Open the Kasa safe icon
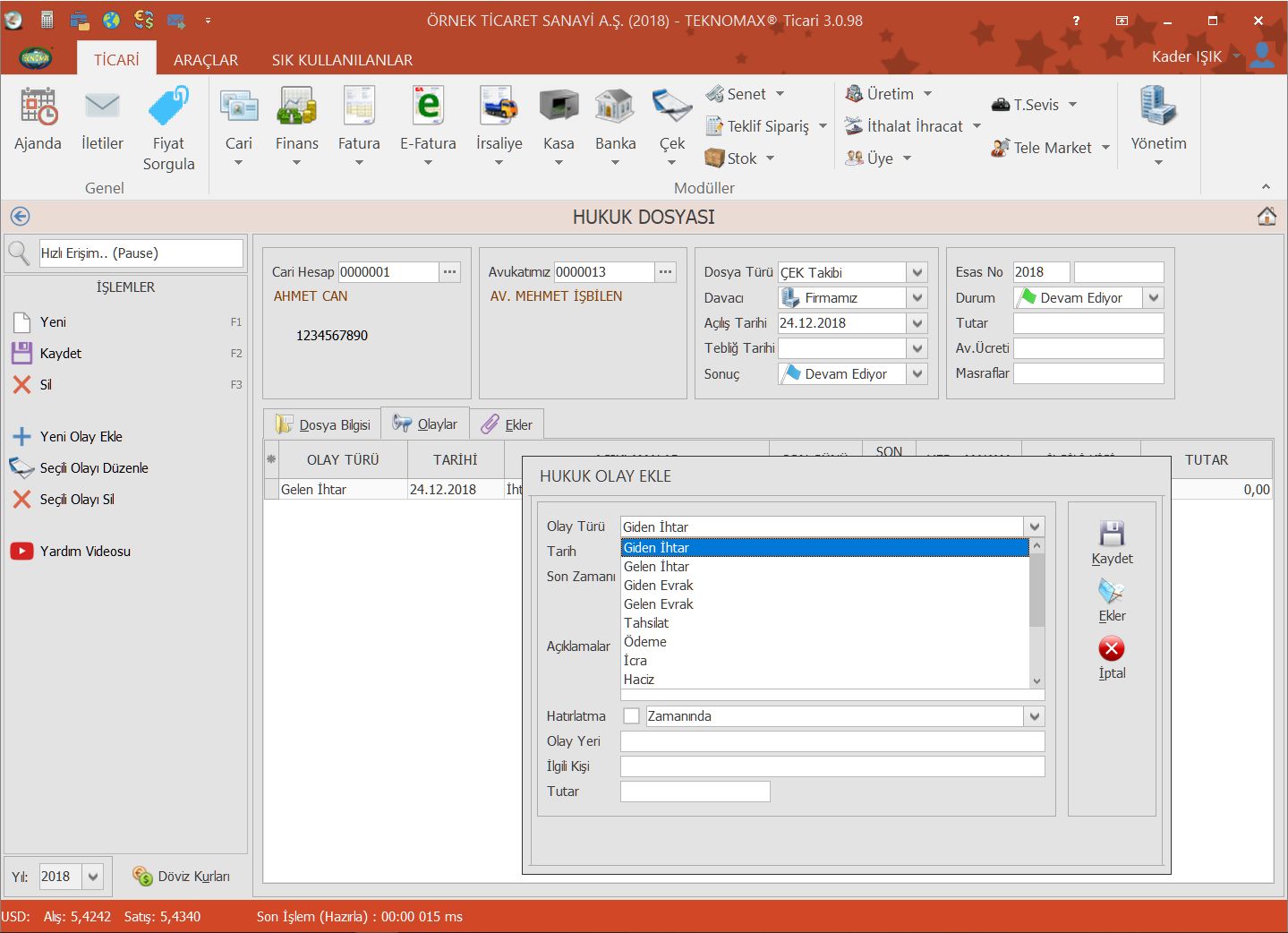The height and width of the screenshot is (933, 1288). pos(559,107)
